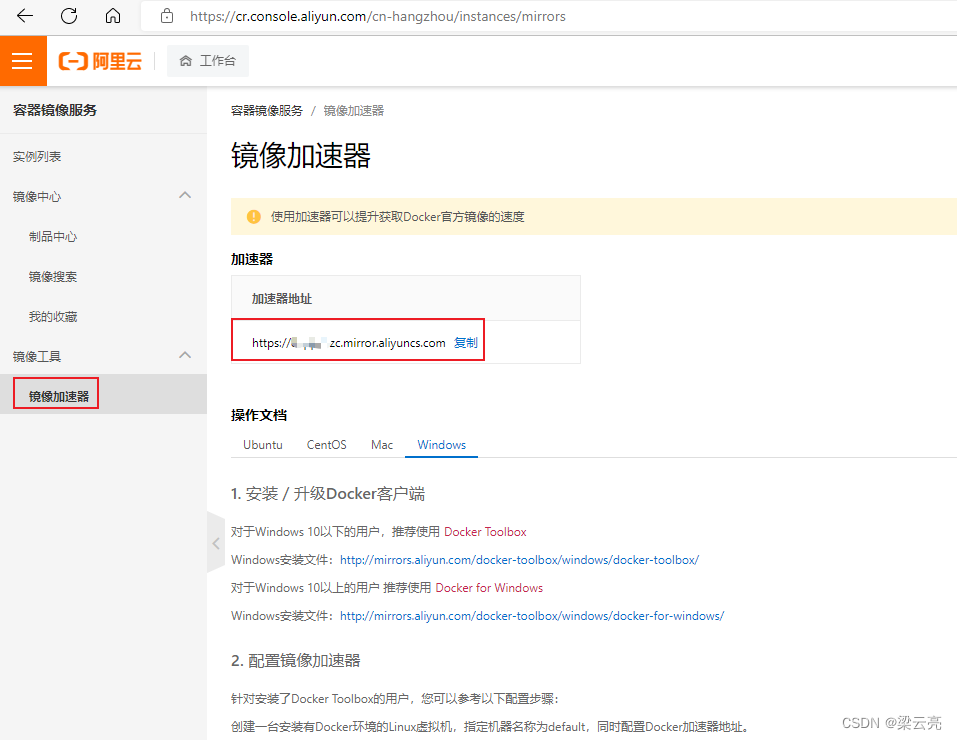Click the 阿里云 logo
This screenshot has width=957, height=740.
click(100, 61)
